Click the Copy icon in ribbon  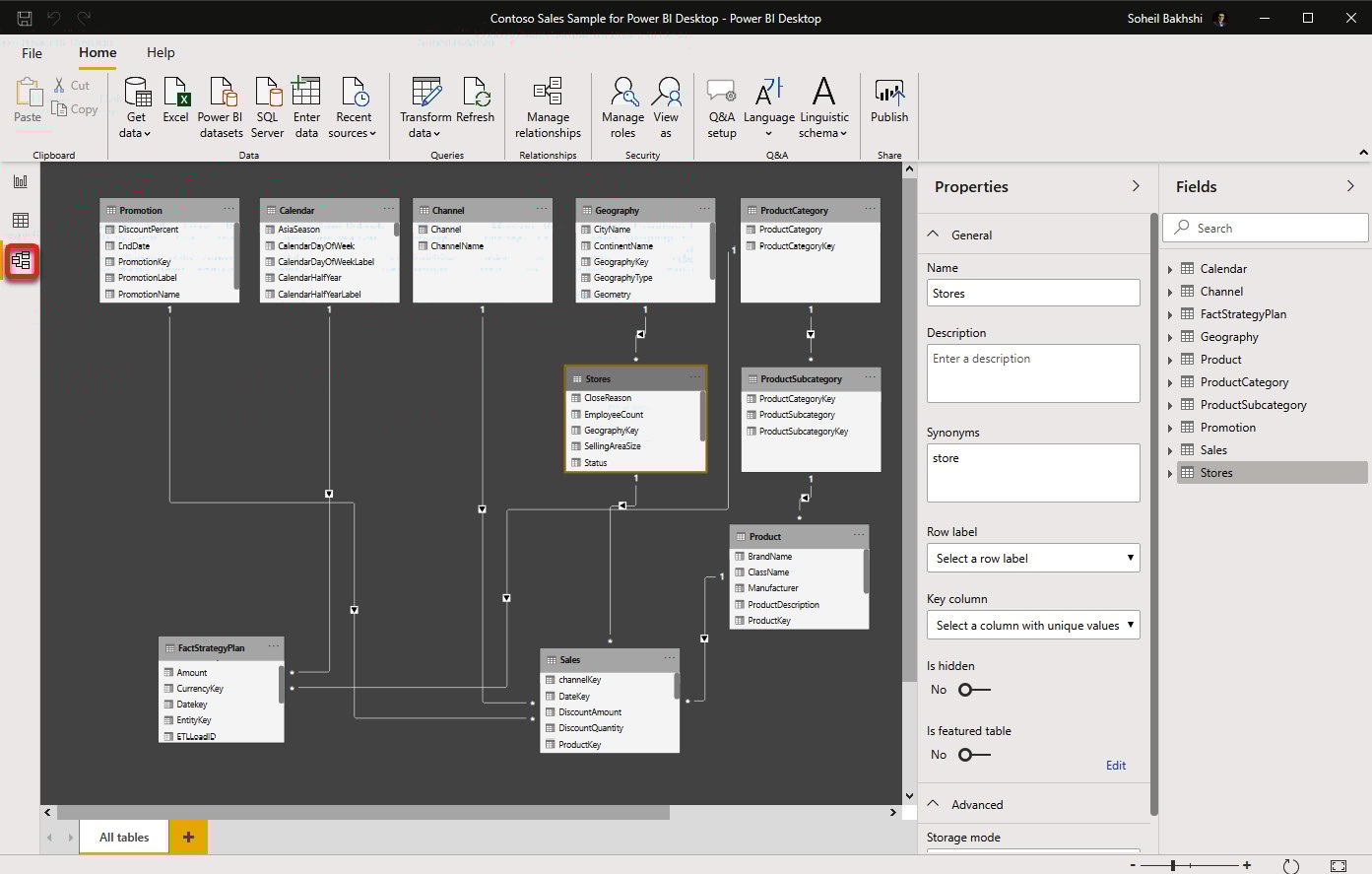tap(60, 109)
